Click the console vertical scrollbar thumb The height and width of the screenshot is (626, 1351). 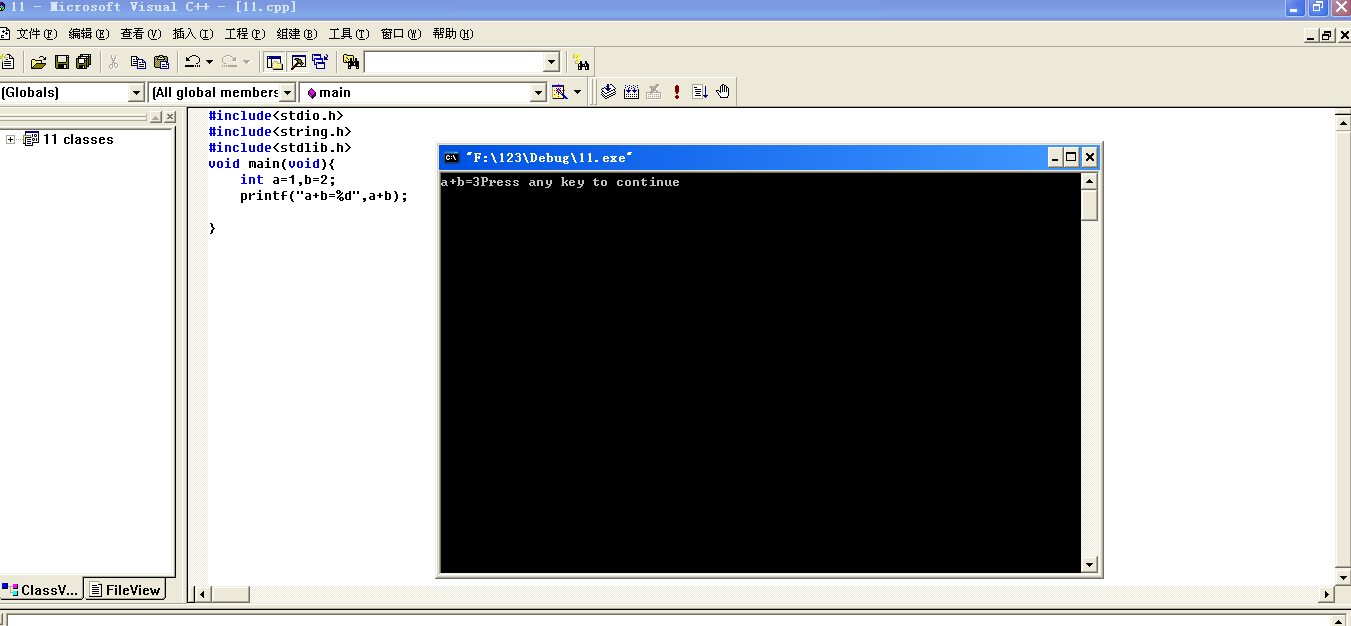1090,205
